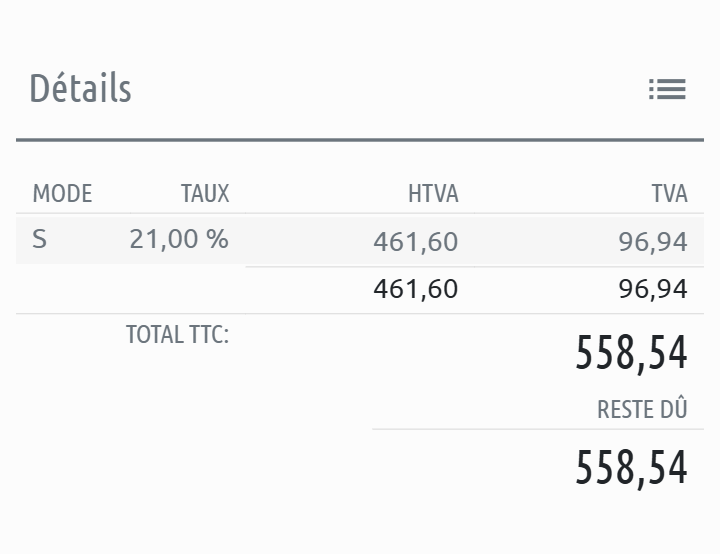This screenshot has height=554, width=720.
Task: Open the list menu icon beside Détails
Action: (x=667, y=90)
